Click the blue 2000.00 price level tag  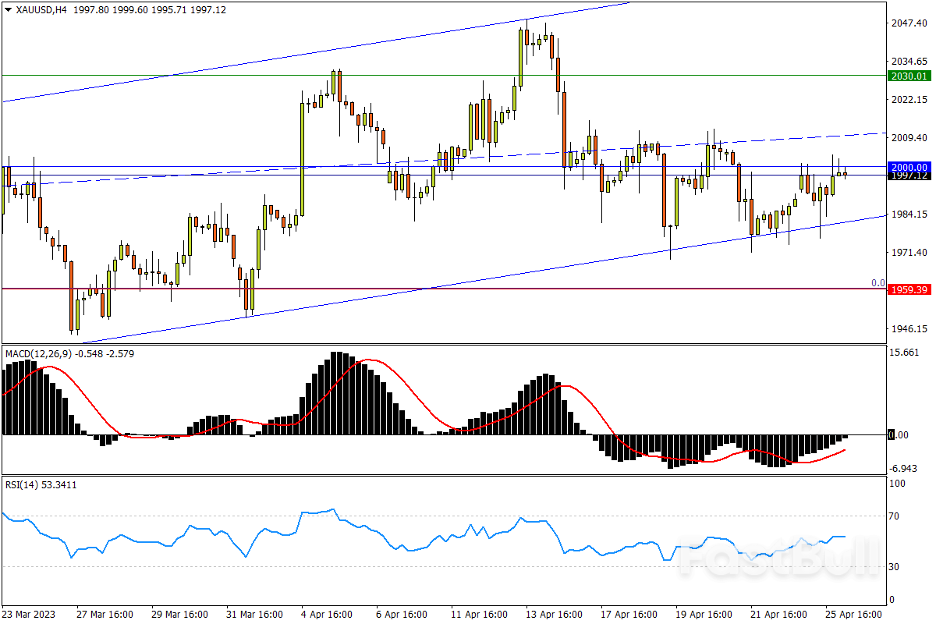(909, 166)
